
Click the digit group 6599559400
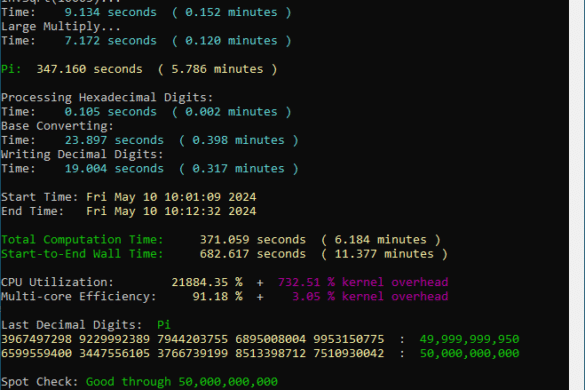pos(37,353)
